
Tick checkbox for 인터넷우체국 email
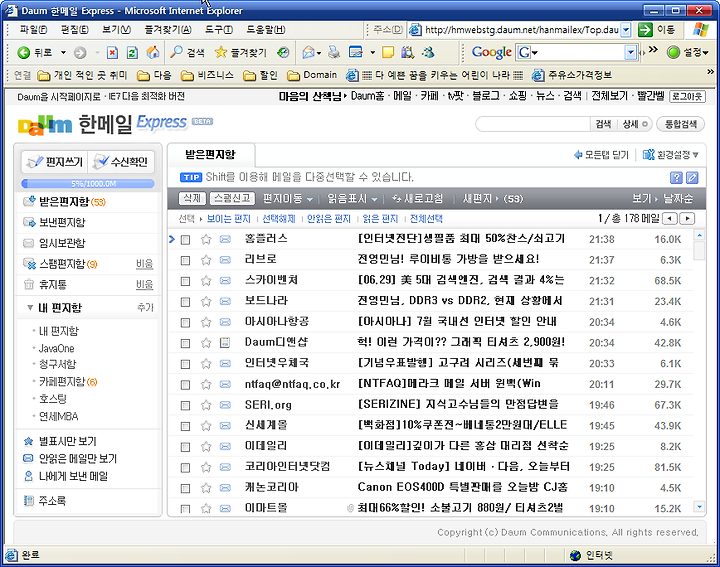[186, 364]
